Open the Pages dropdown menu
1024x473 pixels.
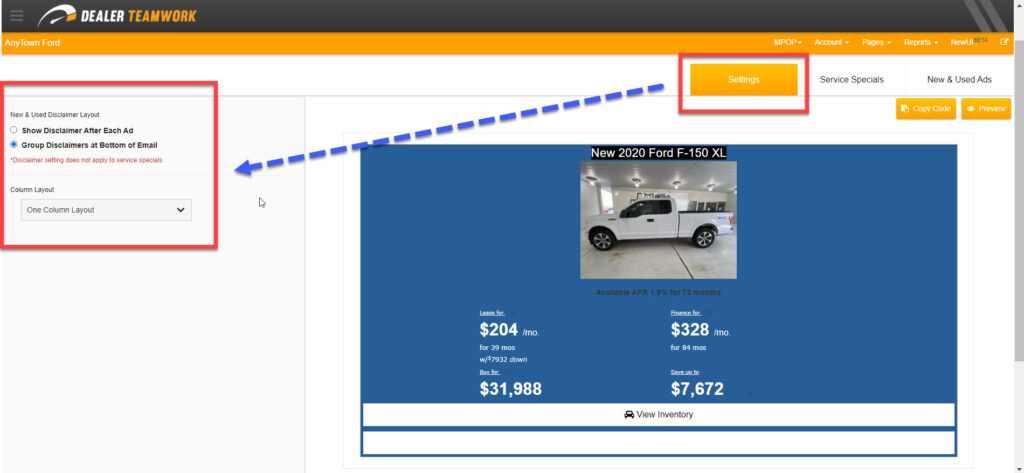click(878, 43)
